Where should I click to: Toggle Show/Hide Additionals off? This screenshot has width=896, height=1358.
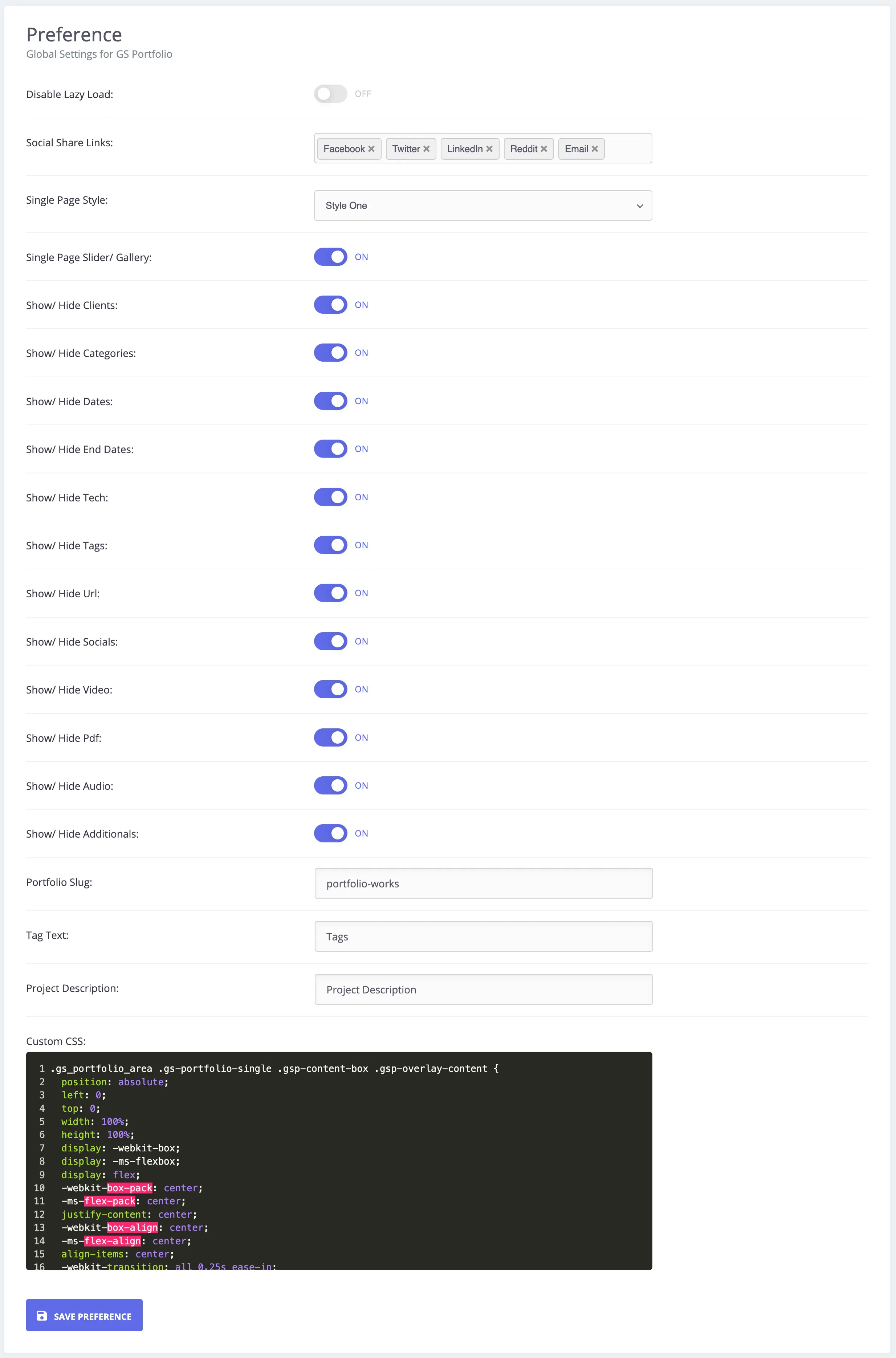point(330,833)
